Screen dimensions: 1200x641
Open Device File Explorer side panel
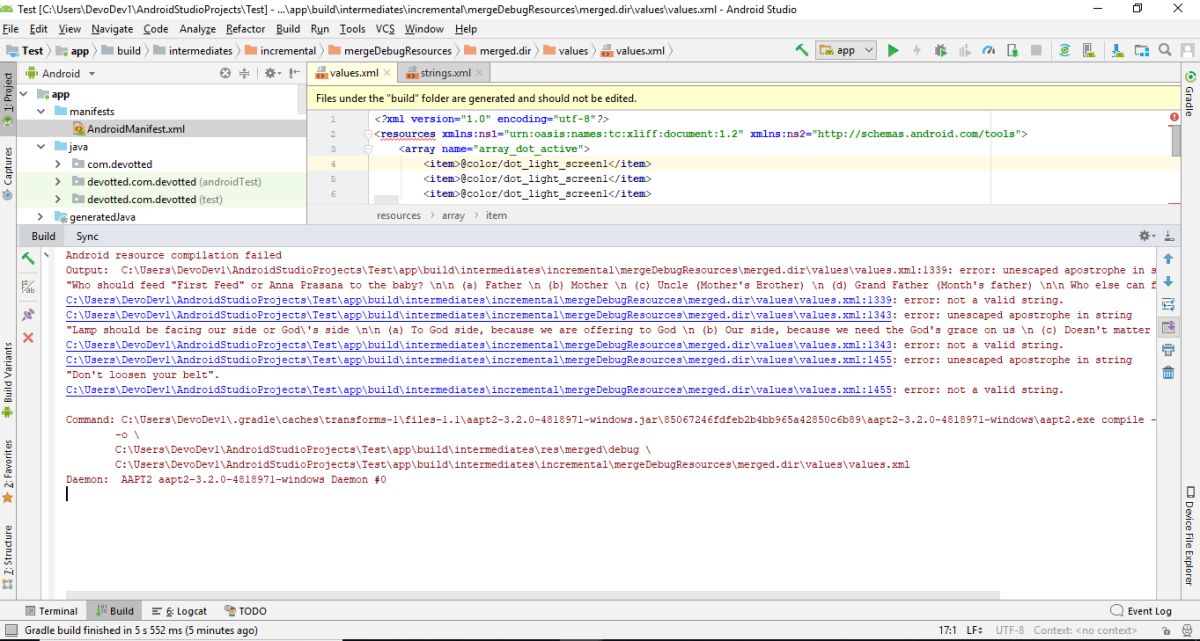pos(1190,536)
